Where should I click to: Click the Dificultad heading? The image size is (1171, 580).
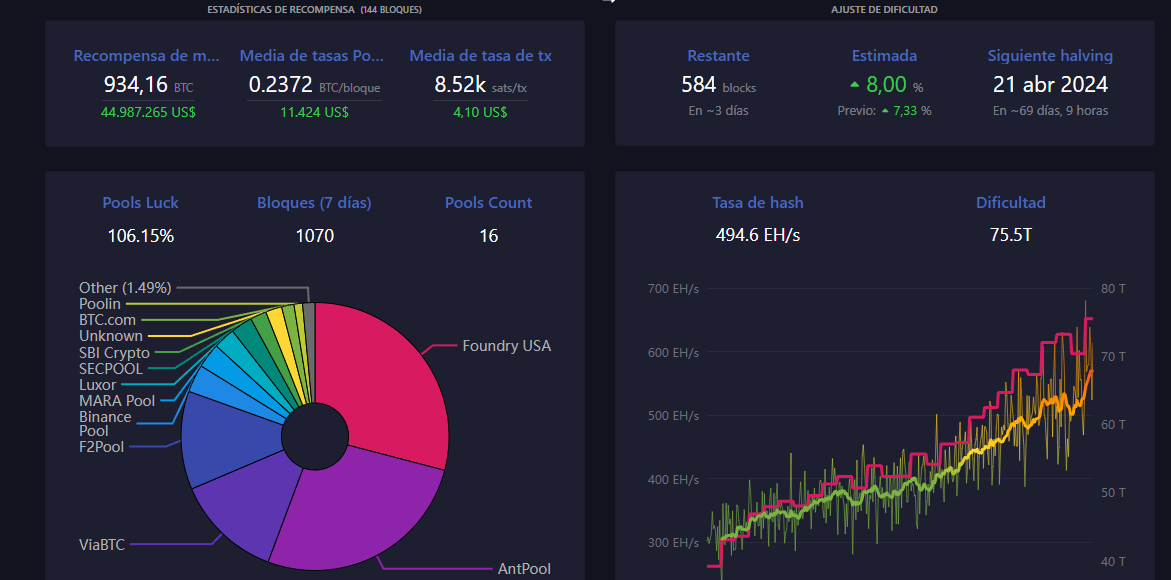click(1010, 203)
